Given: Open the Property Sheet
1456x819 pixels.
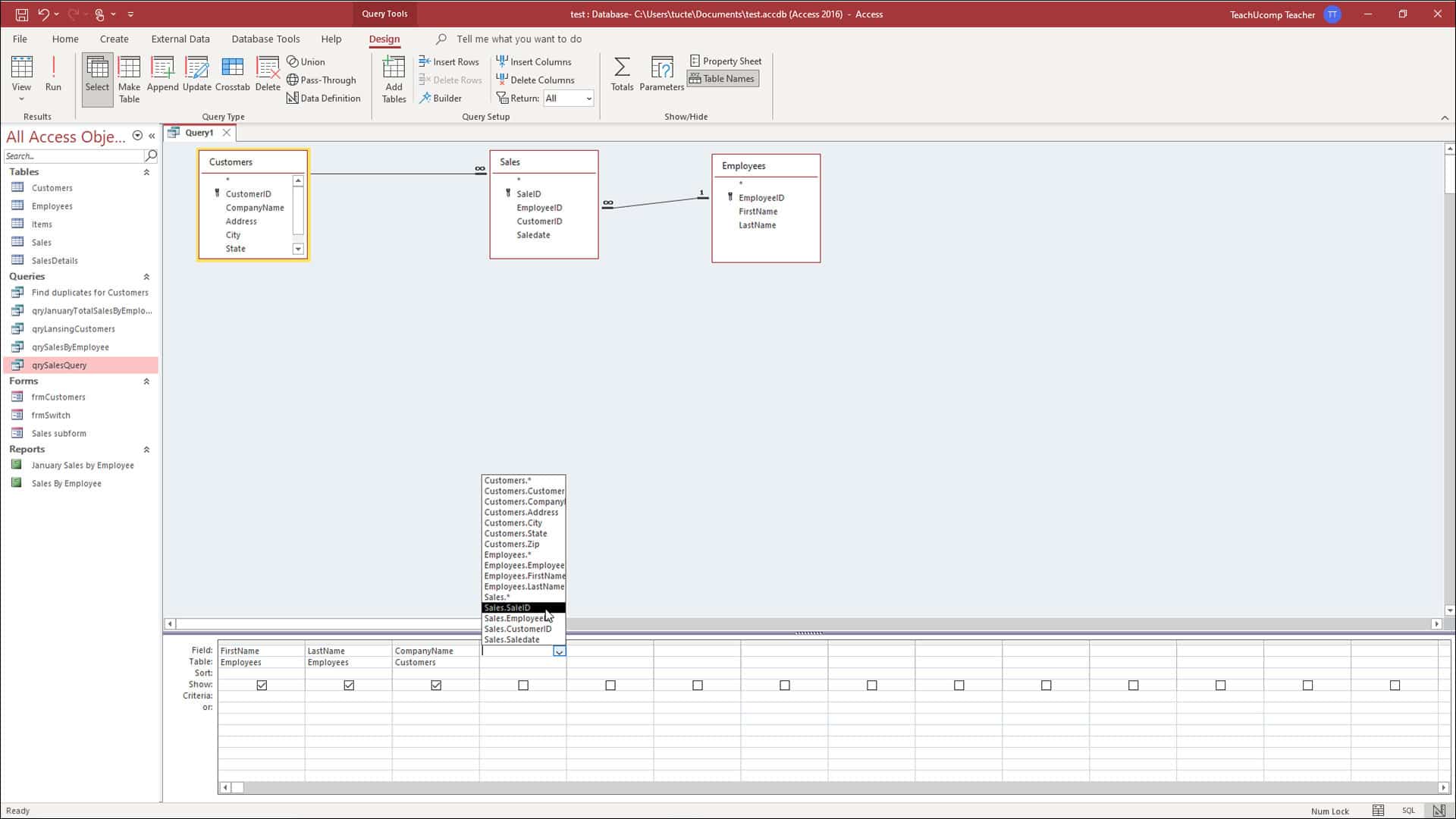Looking at the screenshot, I should tap(726, 61).
